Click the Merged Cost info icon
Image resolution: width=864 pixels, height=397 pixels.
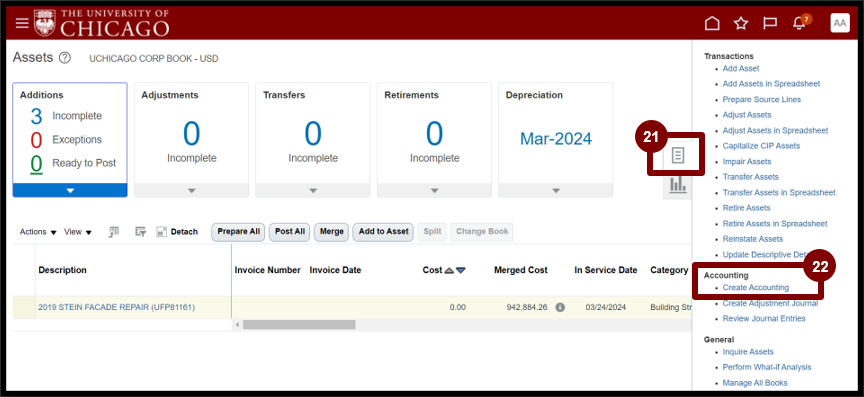click(560, 307)
